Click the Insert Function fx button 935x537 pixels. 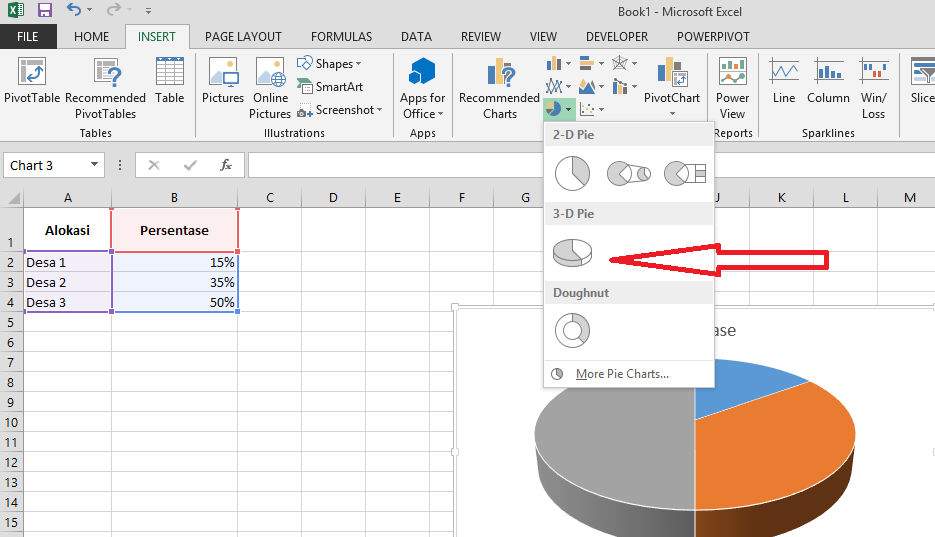[x=226, y=165]
